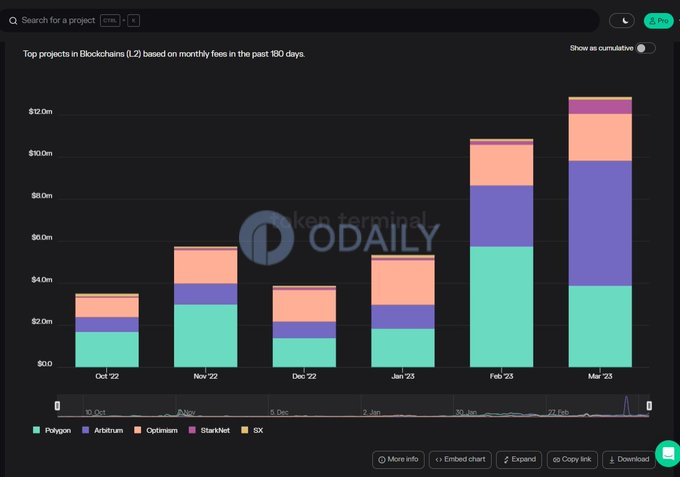Click the Jan '23 Optimism bar segment

click(403, 282)
